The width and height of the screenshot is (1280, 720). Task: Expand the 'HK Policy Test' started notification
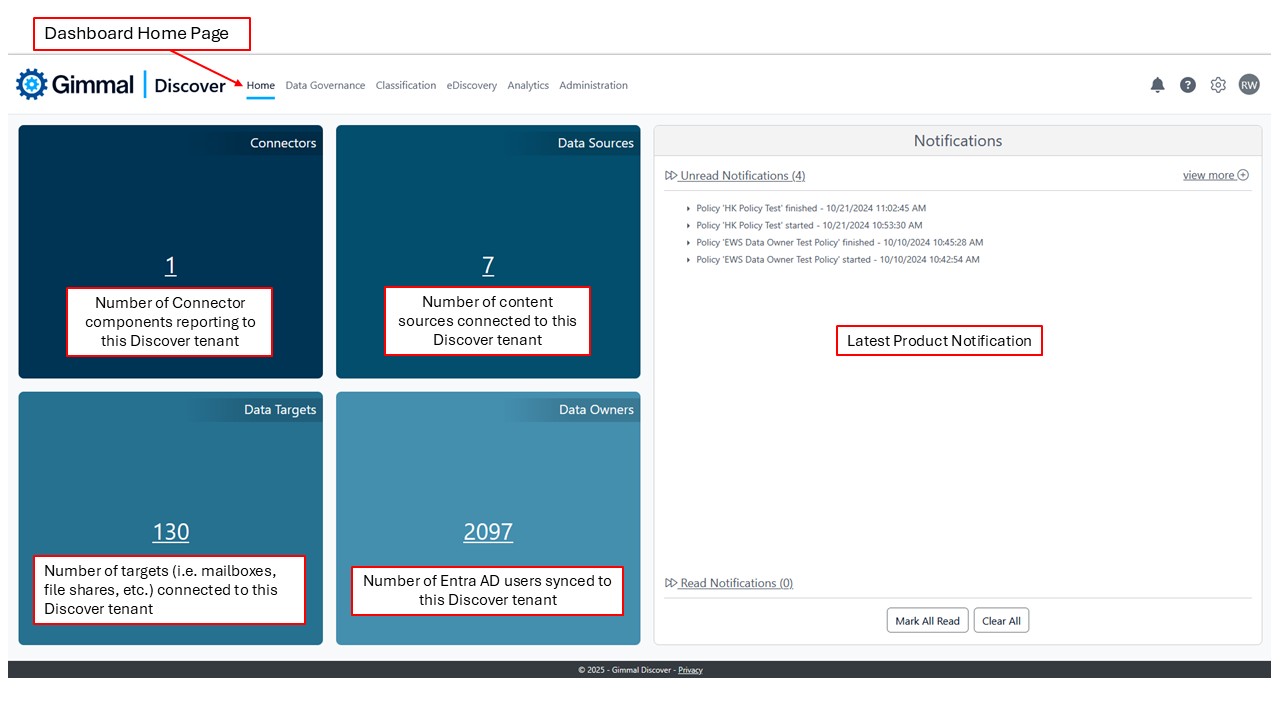[x=688, y=225]
